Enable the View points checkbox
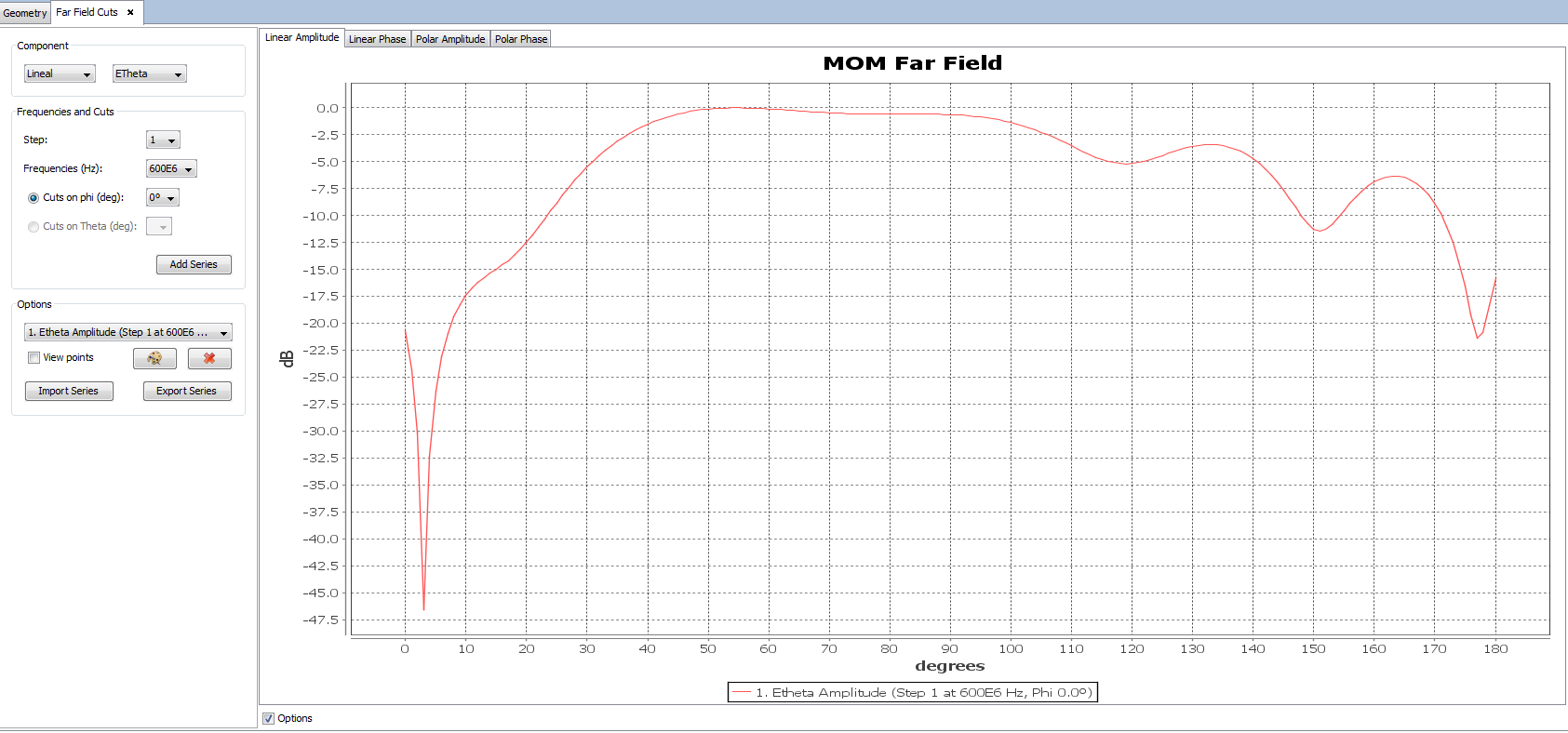1568x733 pixels. tap(34, 358)
